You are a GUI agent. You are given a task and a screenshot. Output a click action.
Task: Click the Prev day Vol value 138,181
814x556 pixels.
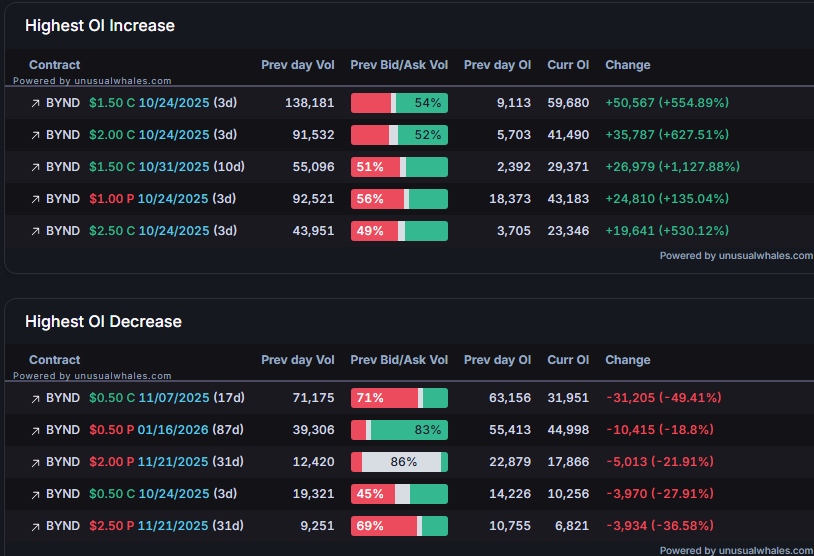pyautogui.click(x=309, y=103)
